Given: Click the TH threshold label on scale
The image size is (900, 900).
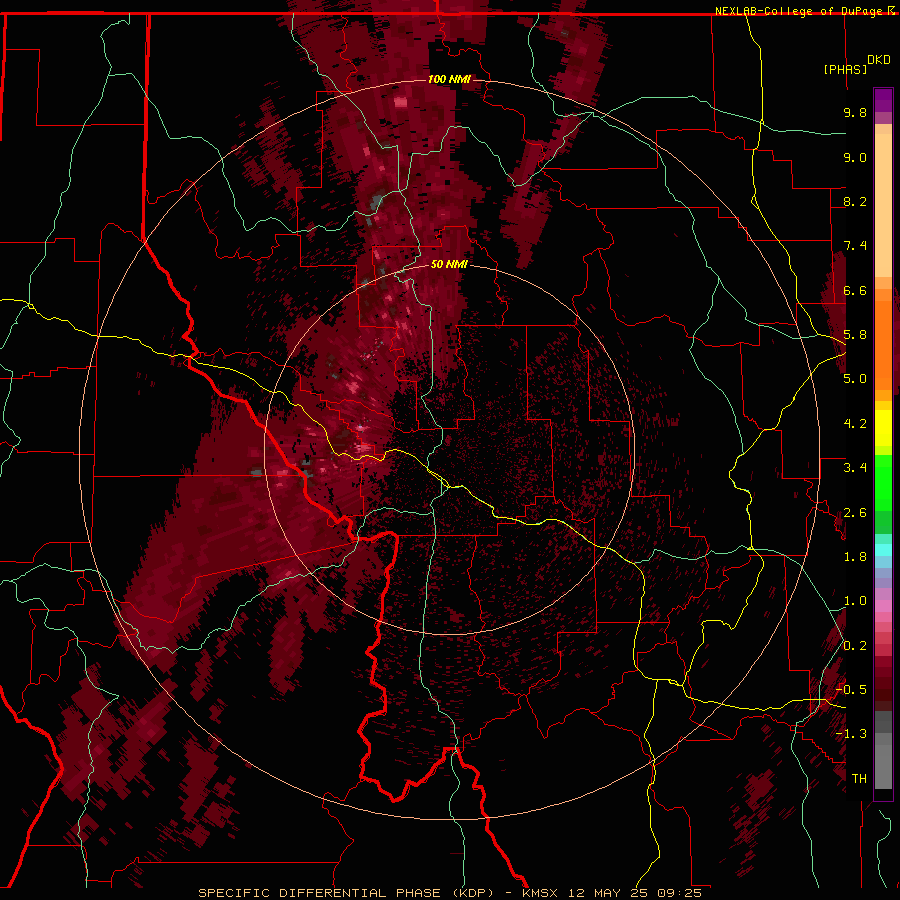Looking at the screenshot, I should coord(859,779).
